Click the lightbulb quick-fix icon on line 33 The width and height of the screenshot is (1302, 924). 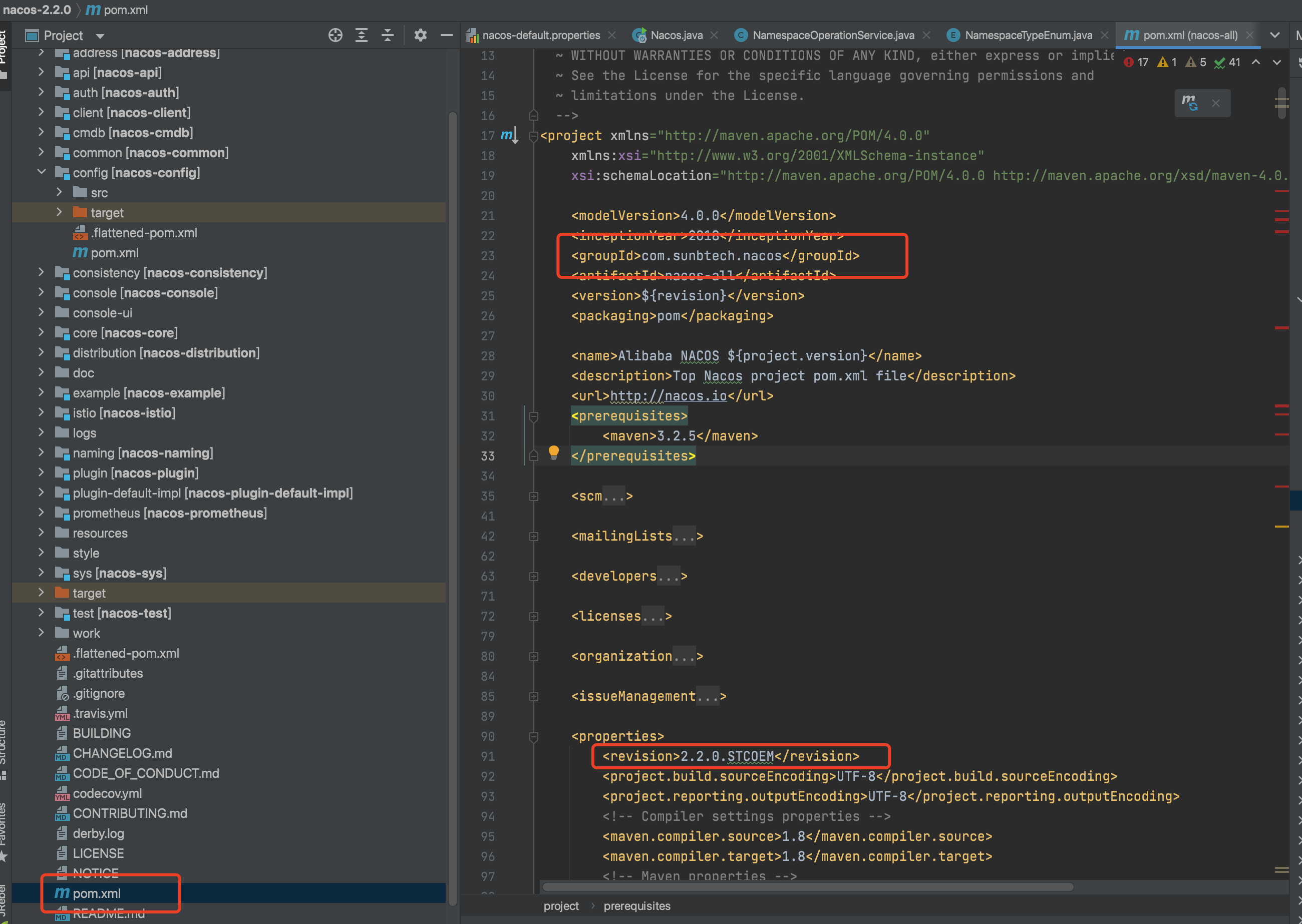click(554, 452)
